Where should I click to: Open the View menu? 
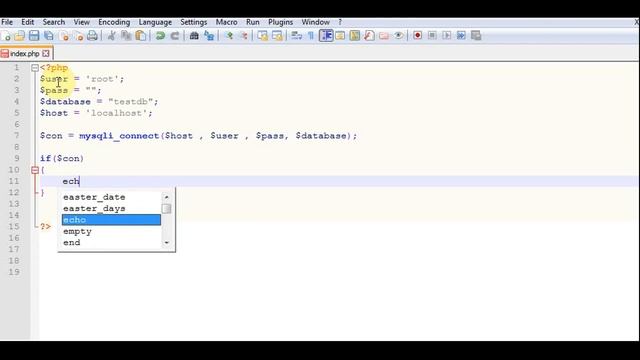[82, 22]
